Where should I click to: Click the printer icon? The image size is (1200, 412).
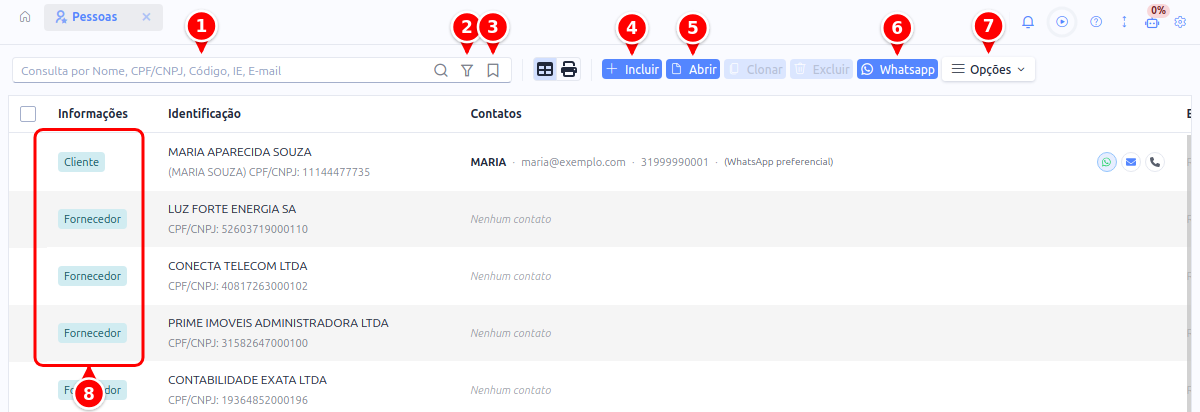569,70
